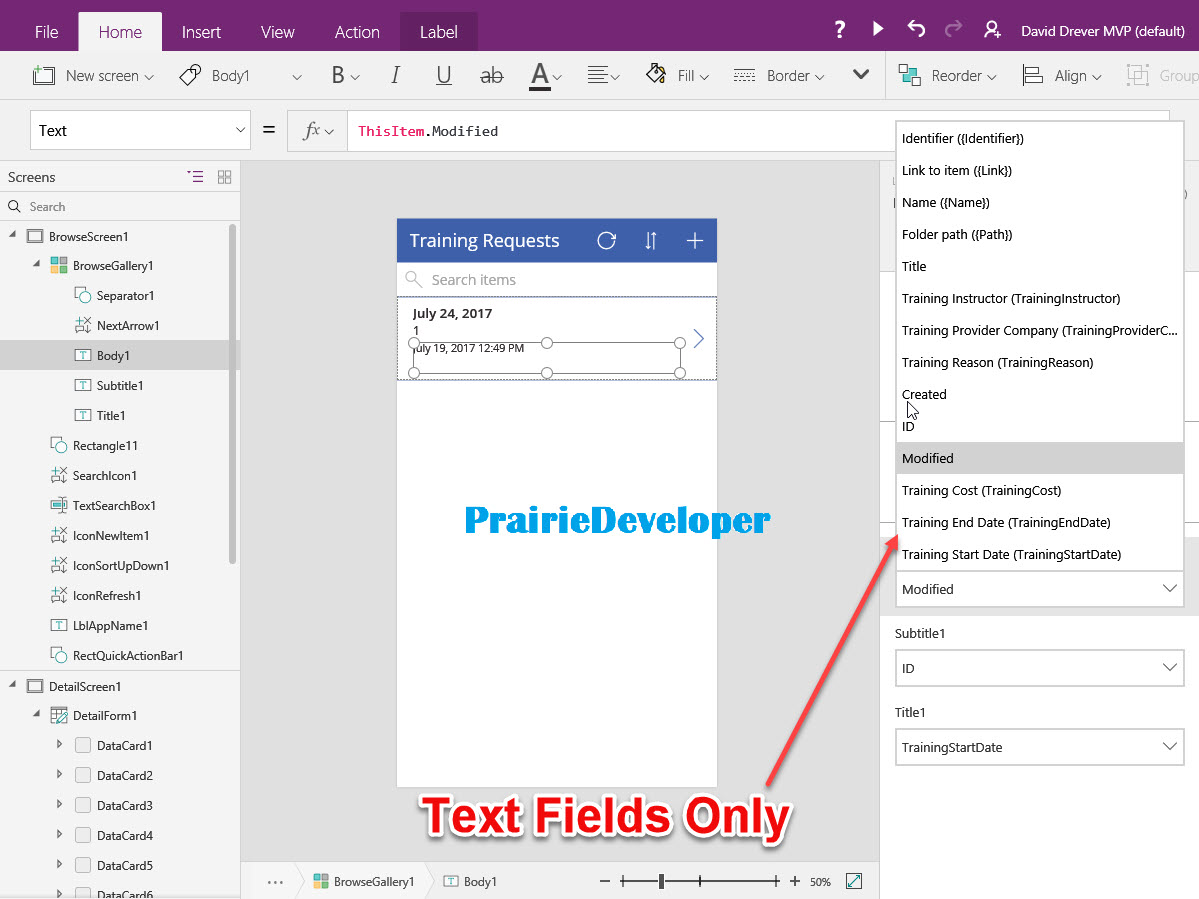Collapse the BrowseGallery1 tree node
The width and height of the screenshot is (1199, 899).
click(x=36, y=264)
